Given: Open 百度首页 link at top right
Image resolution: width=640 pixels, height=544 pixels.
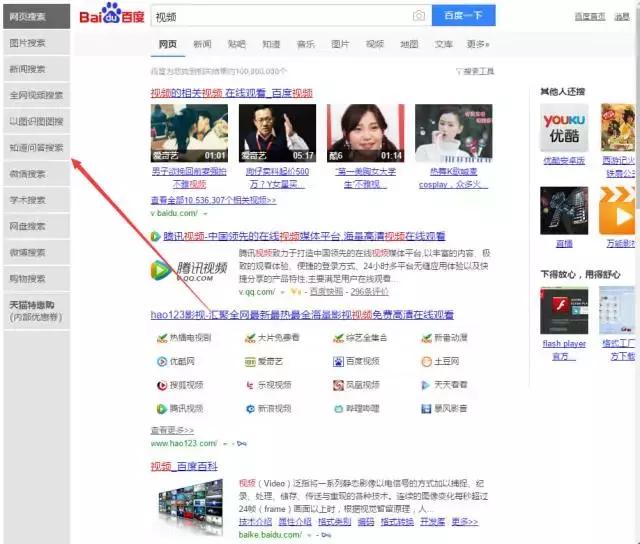Looking at the screenshot, I should click(590, 16).
